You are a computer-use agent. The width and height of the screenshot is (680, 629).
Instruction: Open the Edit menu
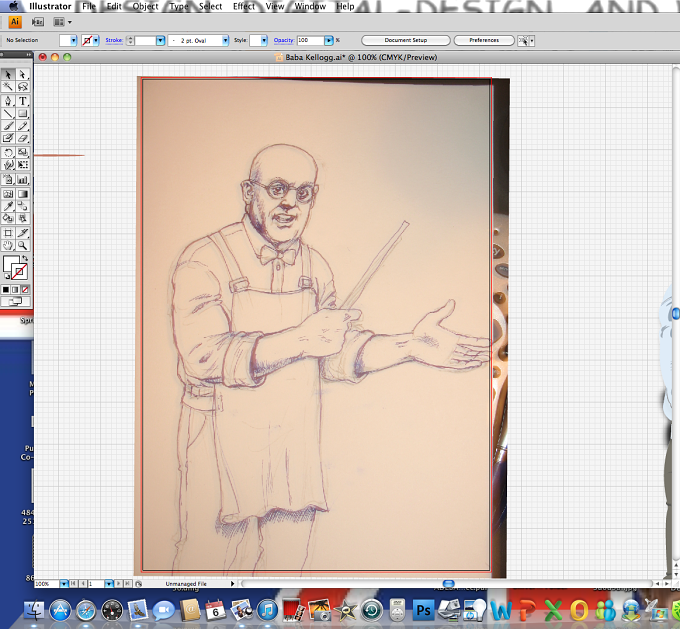[114, 6]
